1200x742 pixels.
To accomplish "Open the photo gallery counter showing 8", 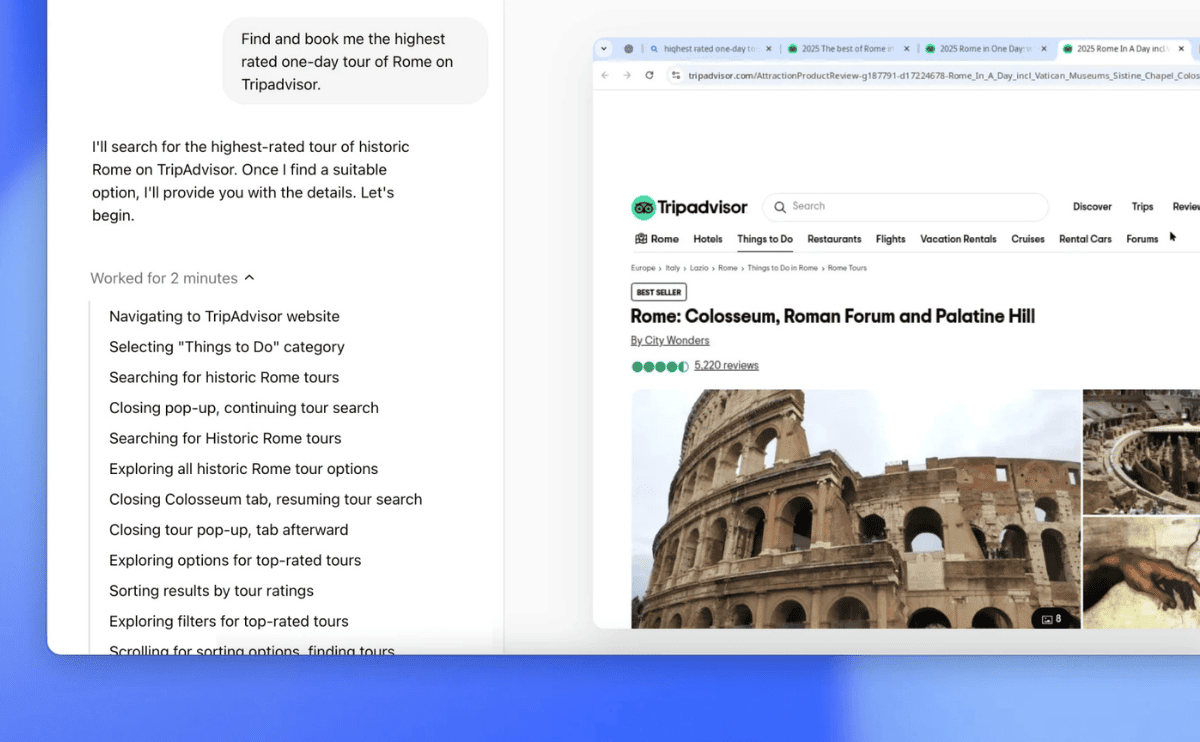I will [1051, 619].
